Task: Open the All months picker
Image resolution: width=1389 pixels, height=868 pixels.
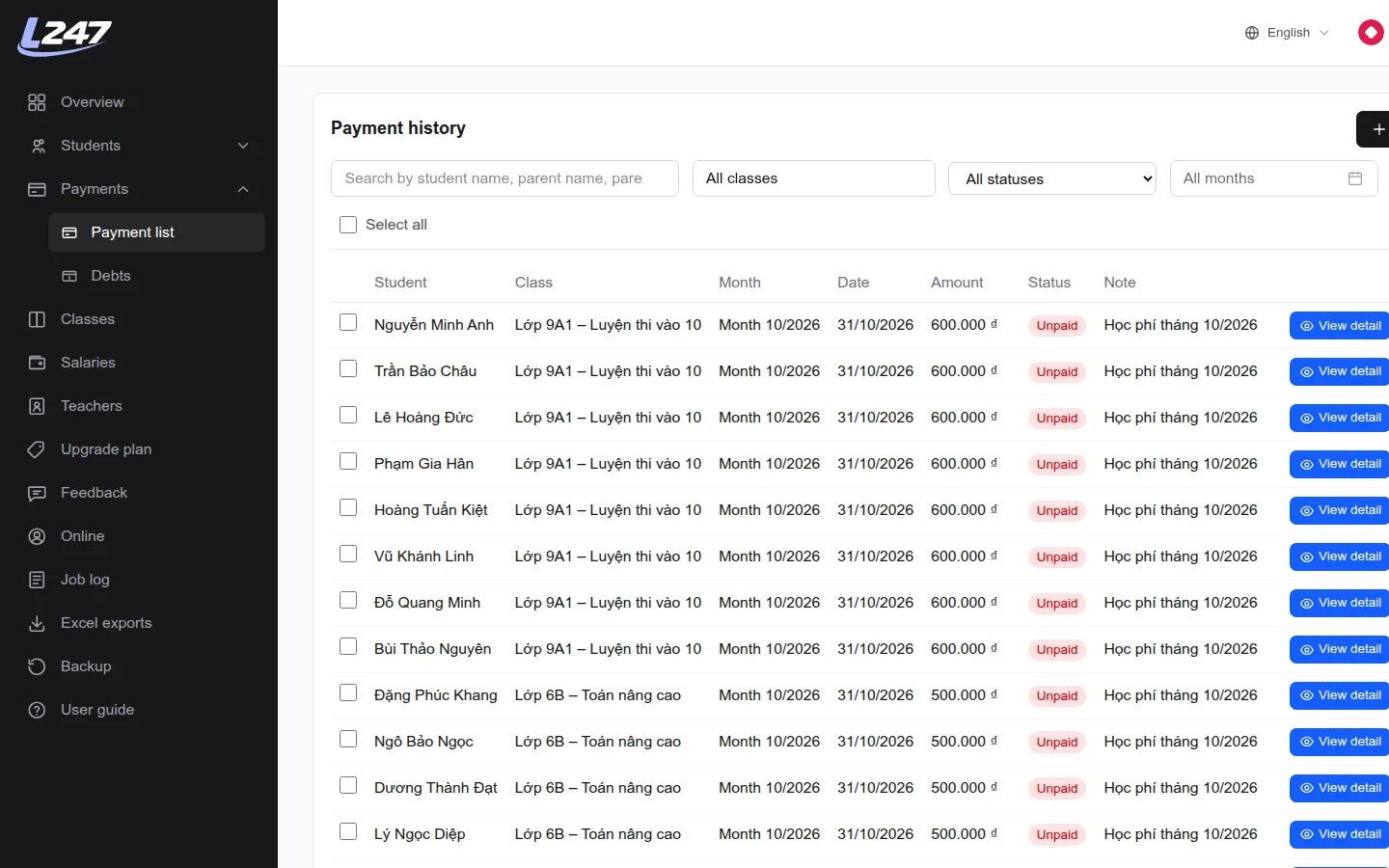Action: pos(1273,178)
